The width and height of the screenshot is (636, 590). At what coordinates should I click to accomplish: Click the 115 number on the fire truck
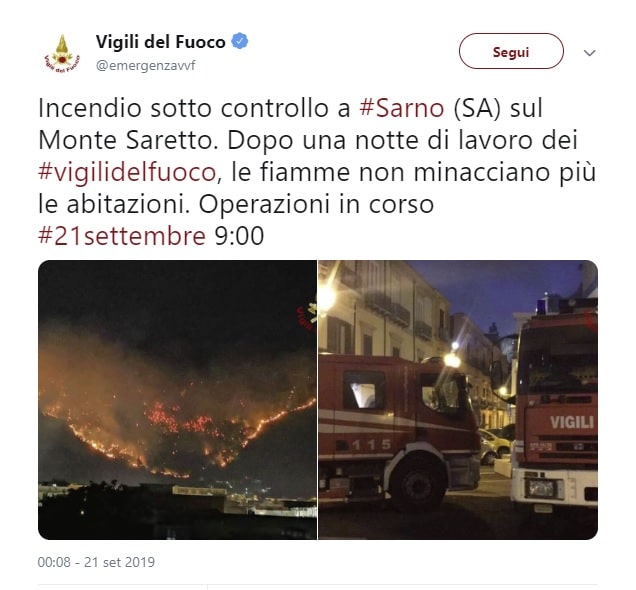[x=372, y=445]
